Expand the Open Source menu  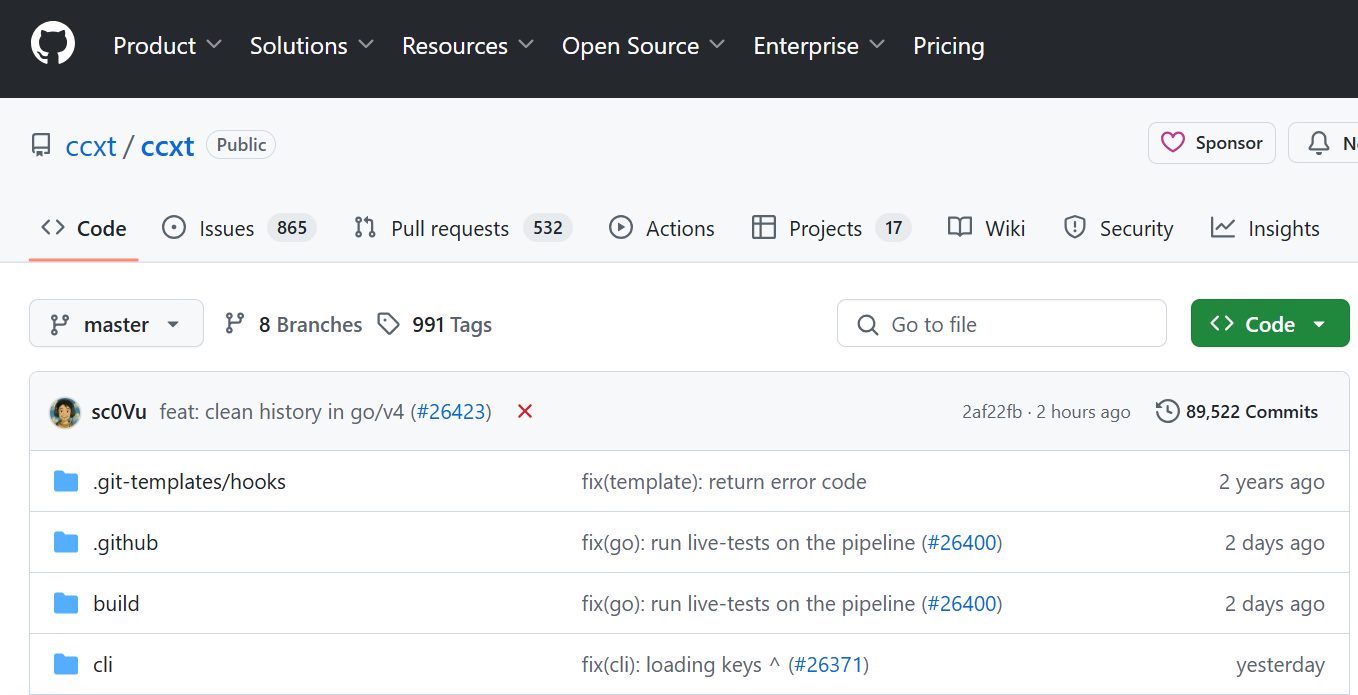click(643, 46)
